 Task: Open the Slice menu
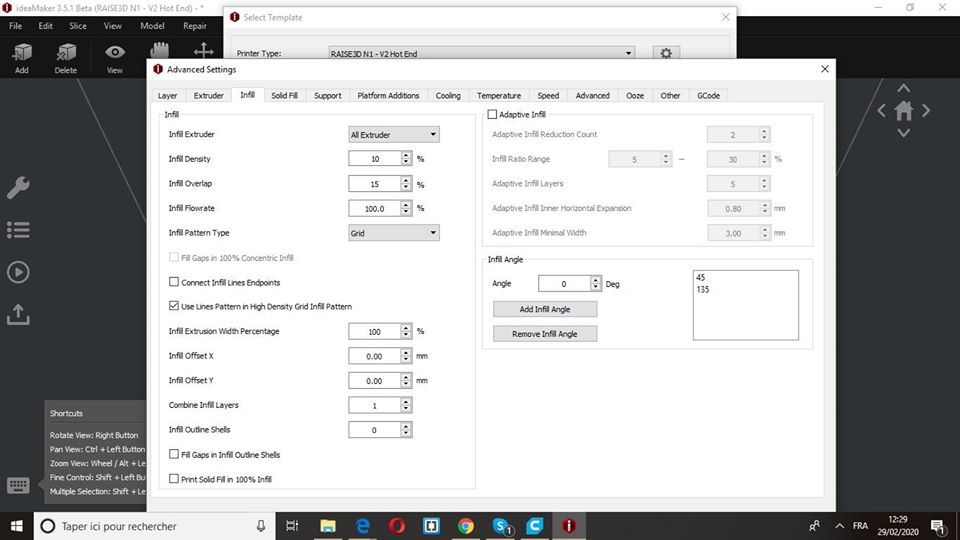coord(78,26)
